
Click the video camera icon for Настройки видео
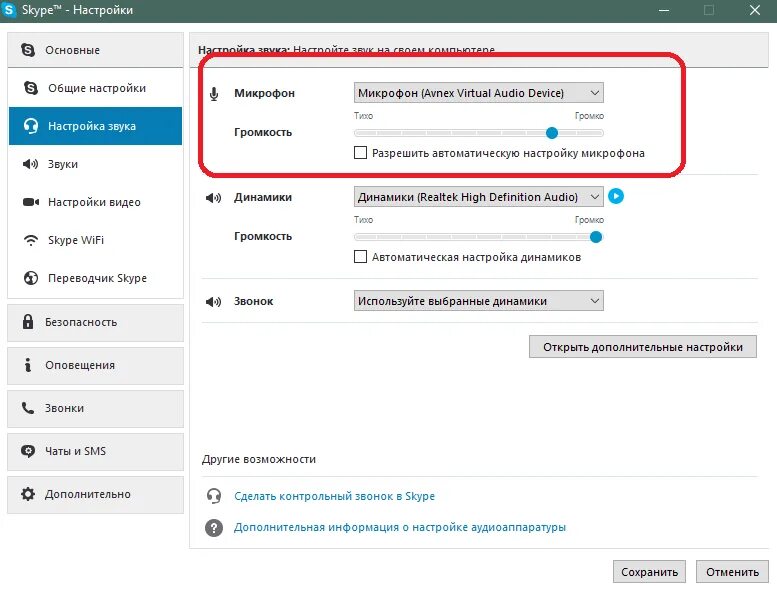pos(31,202)
